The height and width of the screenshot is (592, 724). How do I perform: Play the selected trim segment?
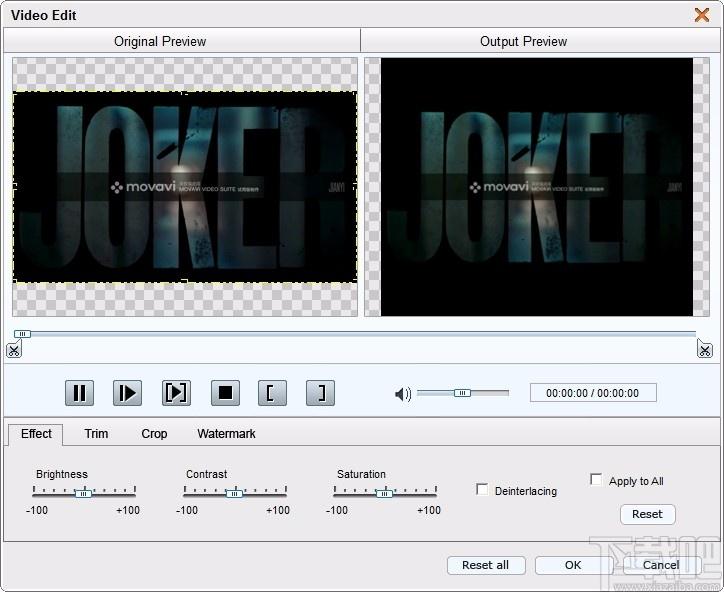click(176, 393)
